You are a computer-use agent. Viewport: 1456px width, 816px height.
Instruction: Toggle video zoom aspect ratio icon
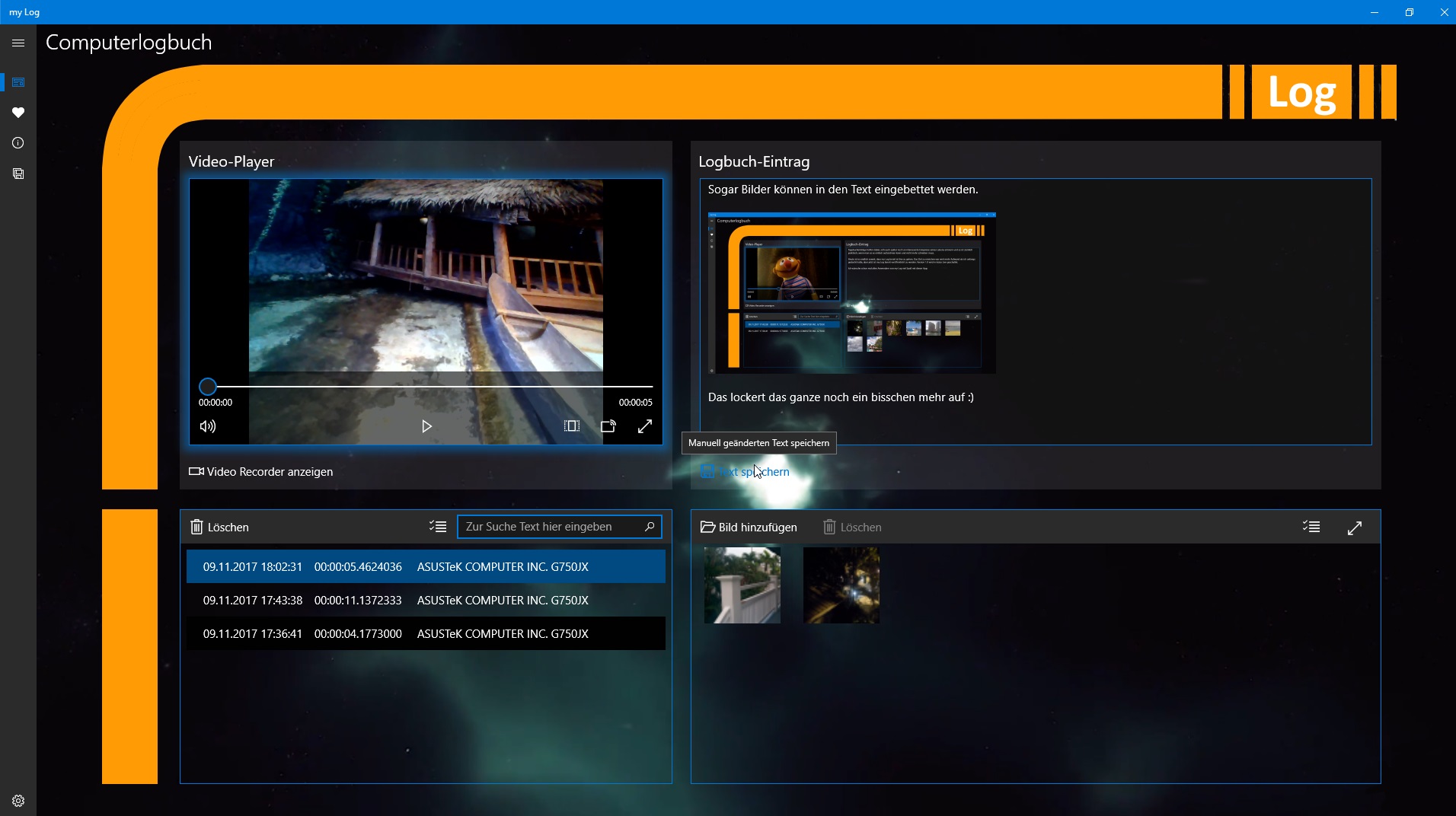point(572,426)
